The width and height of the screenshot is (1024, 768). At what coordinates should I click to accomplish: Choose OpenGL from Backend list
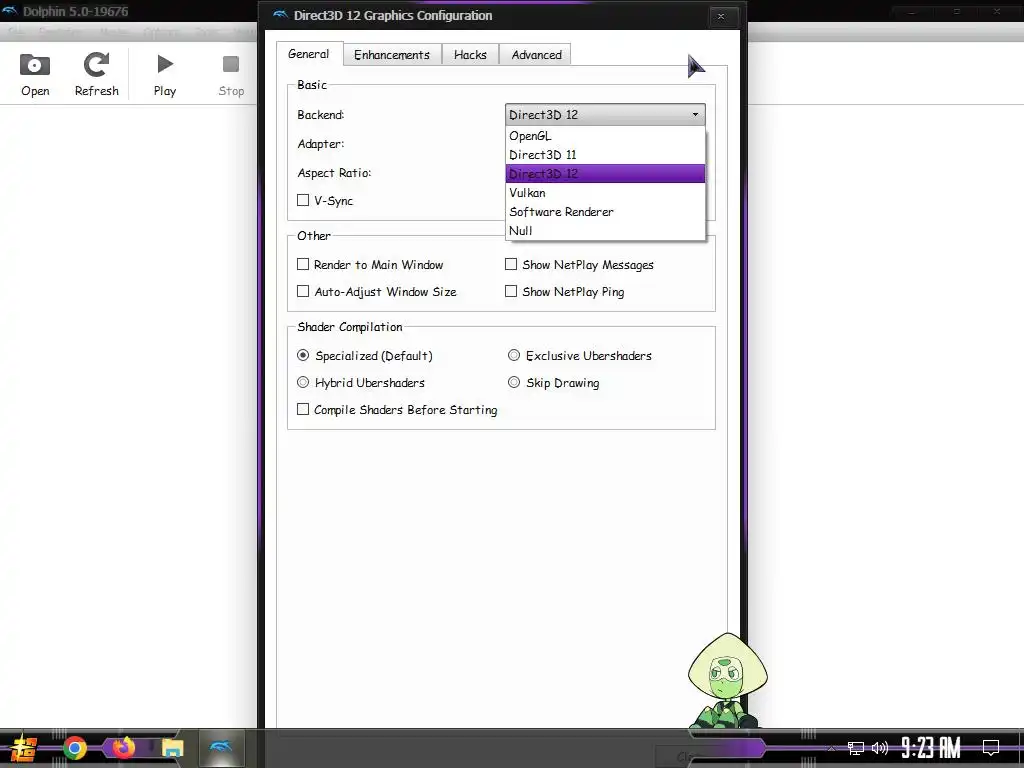[x=605, y=136]
